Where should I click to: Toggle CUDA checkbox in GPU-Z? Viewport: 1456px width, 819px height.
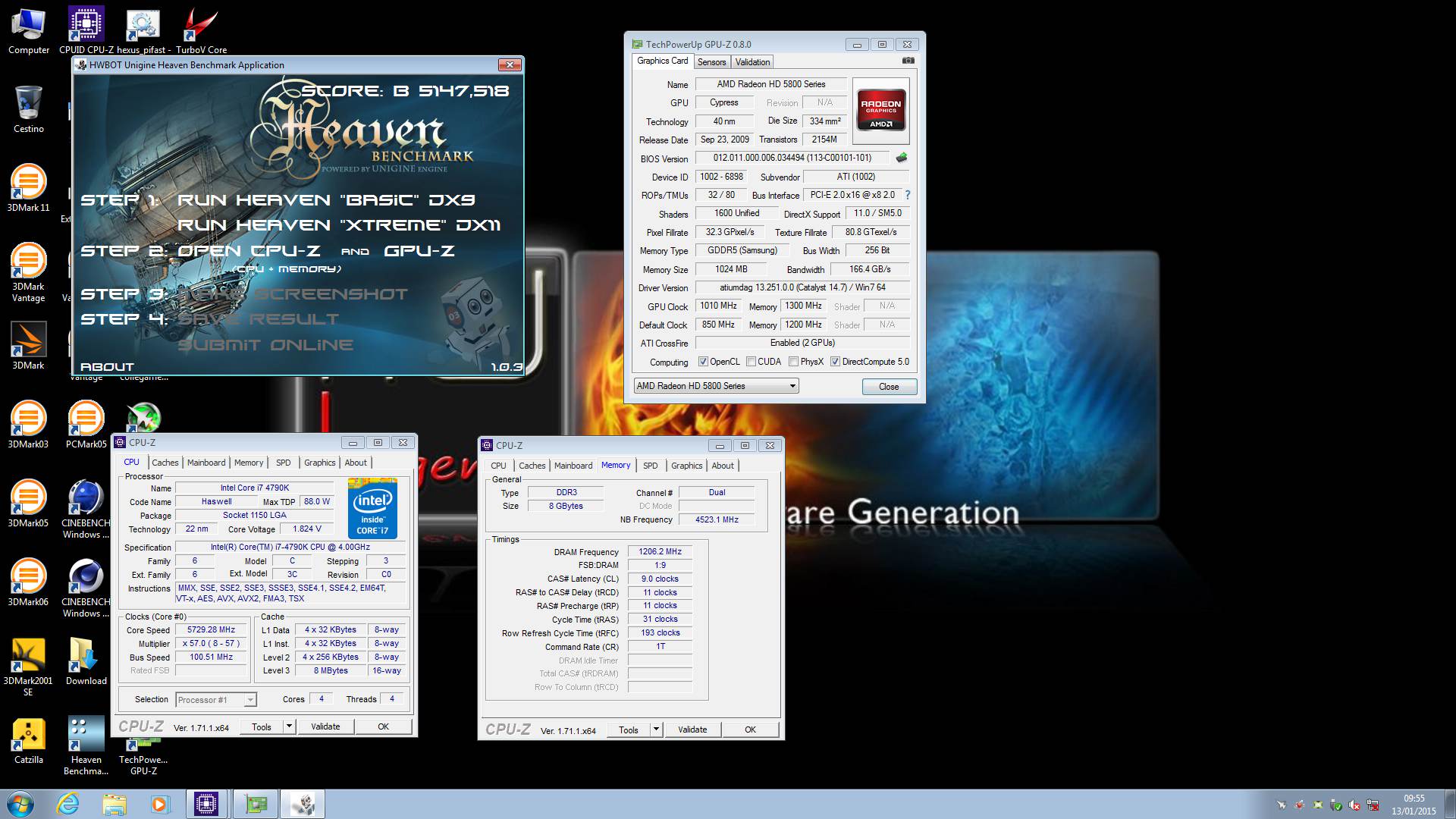click(751, 362)
